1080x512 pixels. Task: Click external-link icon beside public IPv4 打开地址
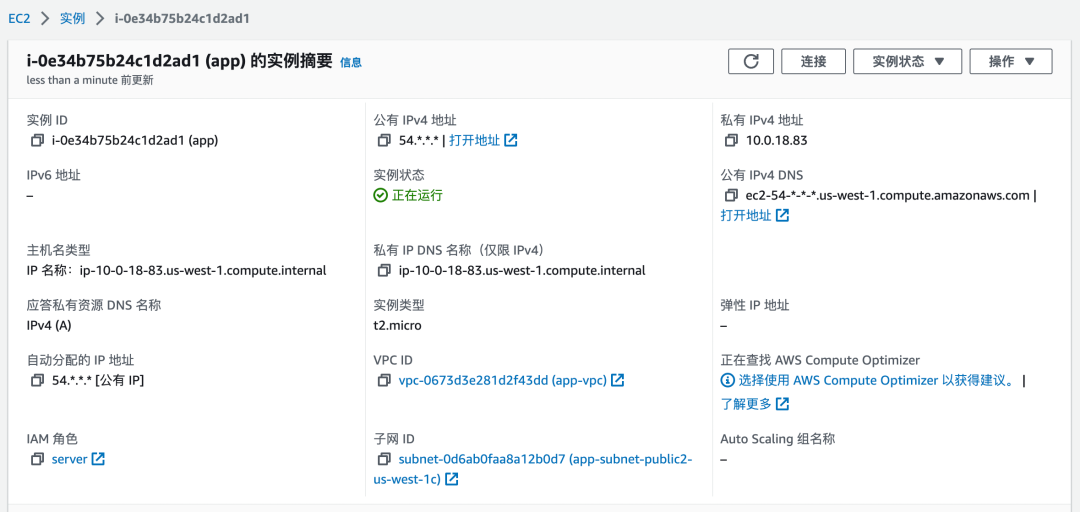click(510, 141)
